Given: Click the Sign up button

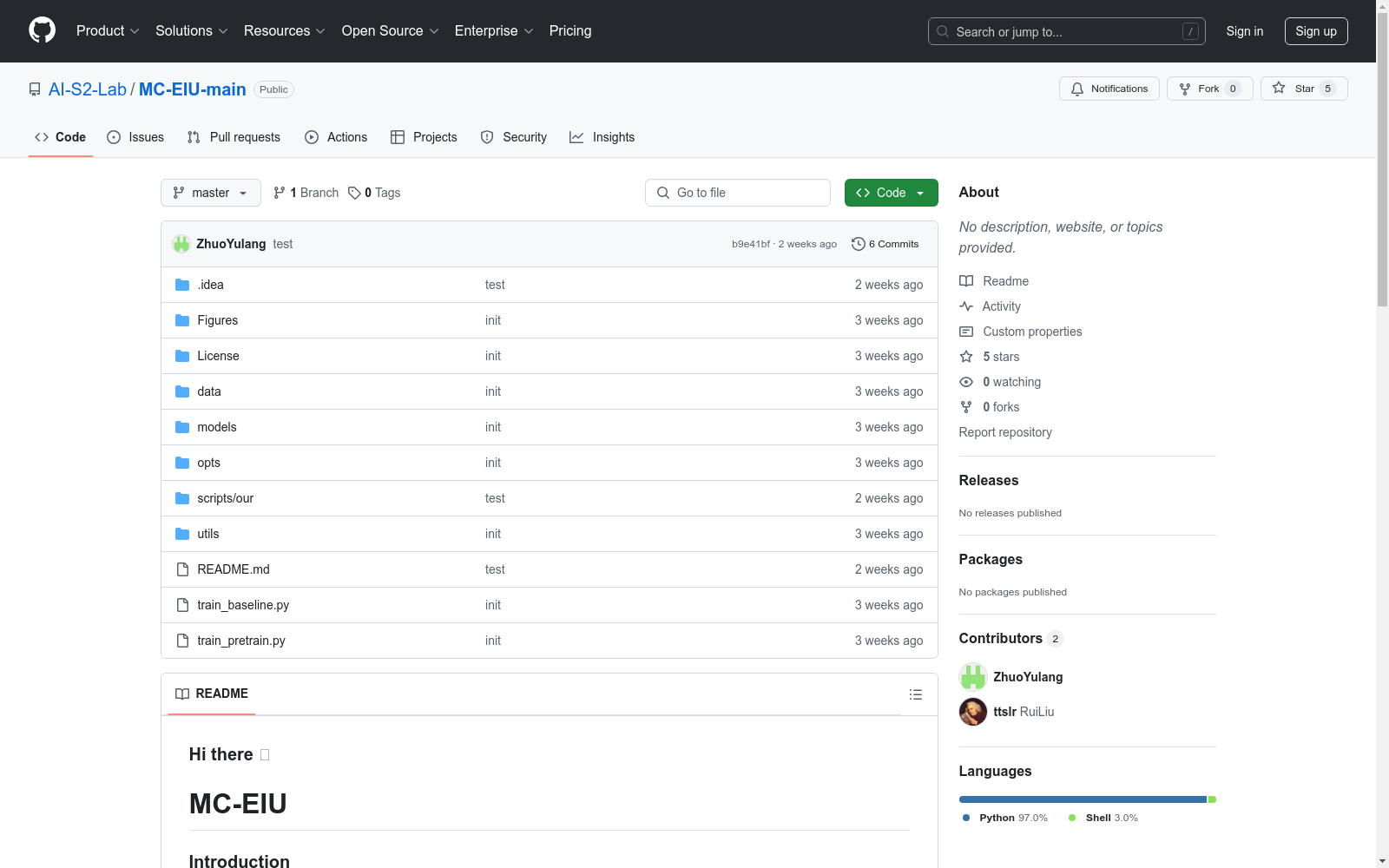Looking at the screenshot, I should click(x=1316, y=31).
